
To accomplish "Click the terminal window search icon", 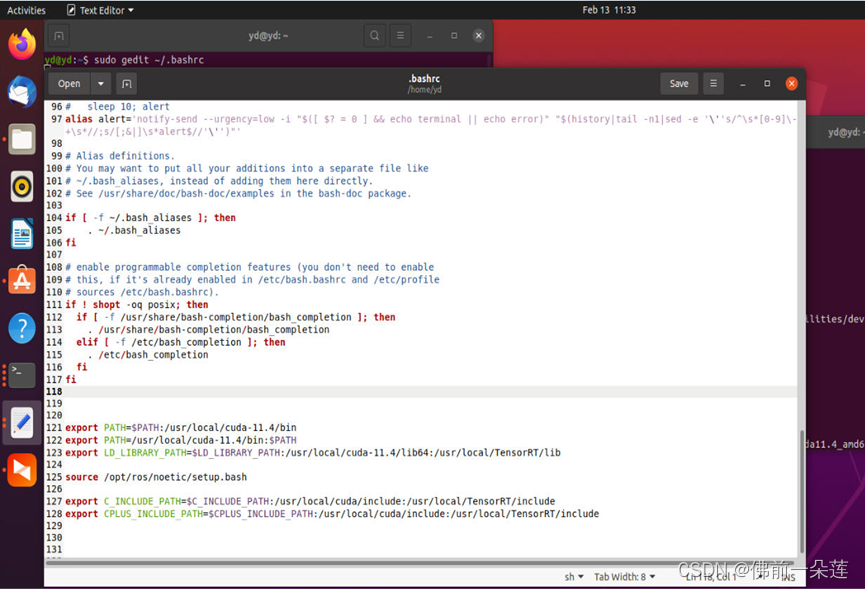I will (x=375, y=36).
